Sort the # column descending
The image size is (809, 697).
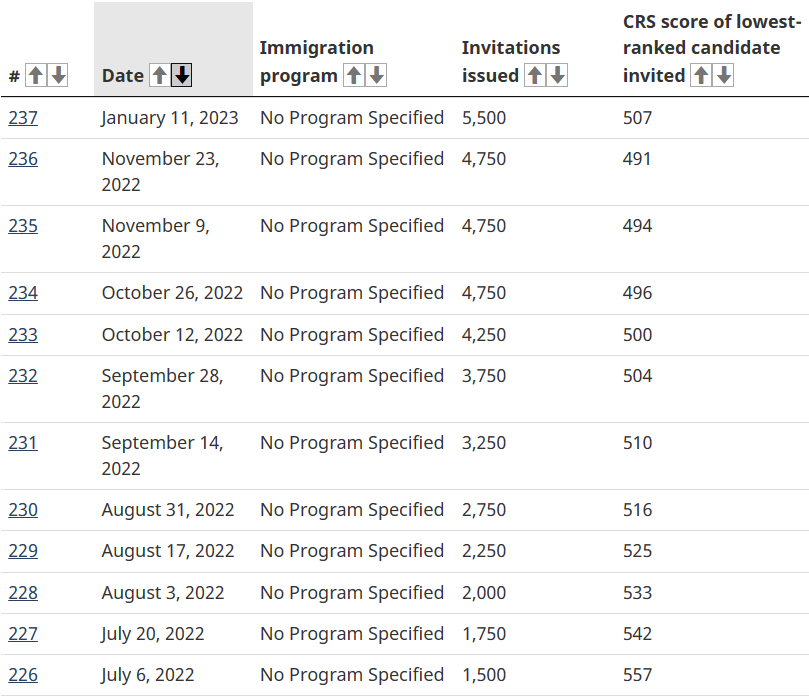(58, 75)
